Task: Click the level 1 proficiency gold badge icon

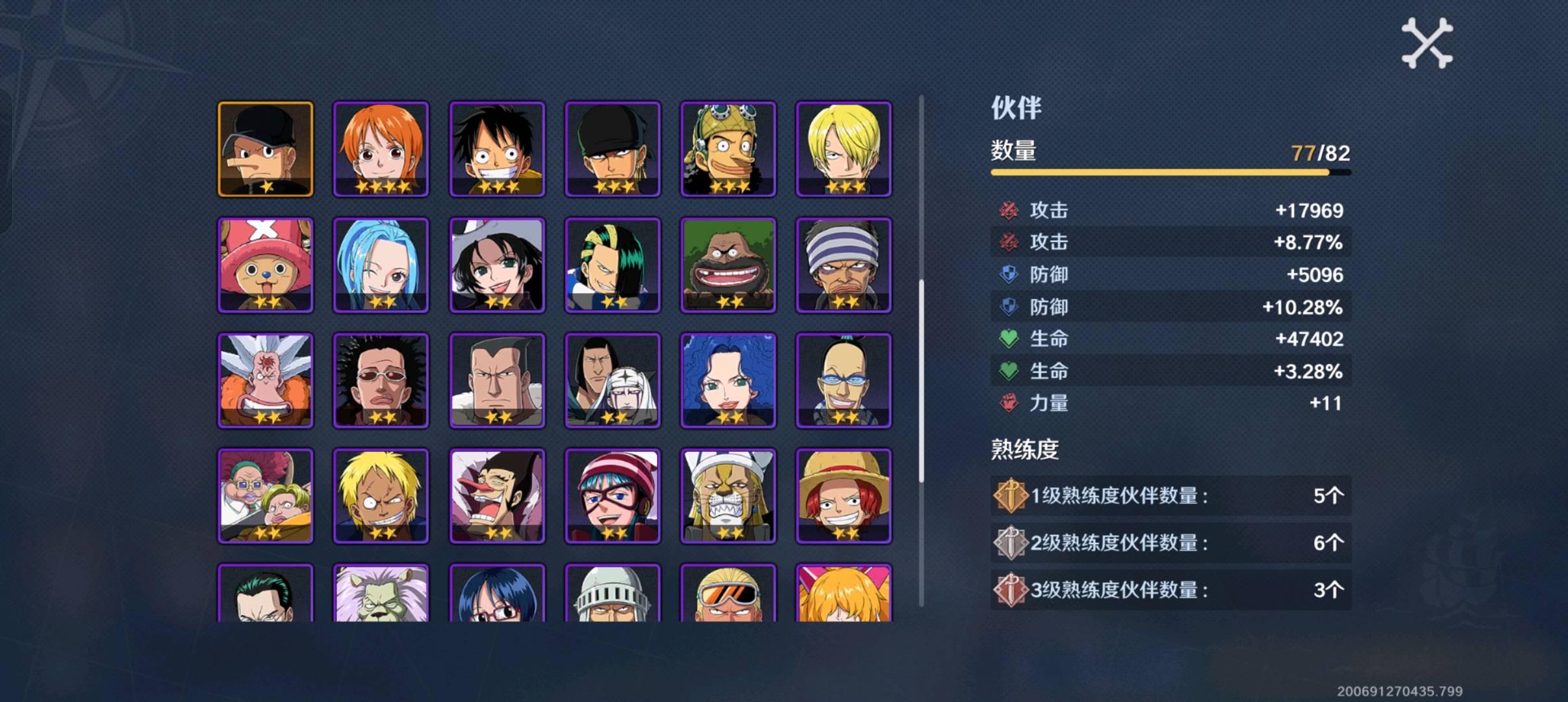Action: pyautogui.click(x=1010, y=496)
